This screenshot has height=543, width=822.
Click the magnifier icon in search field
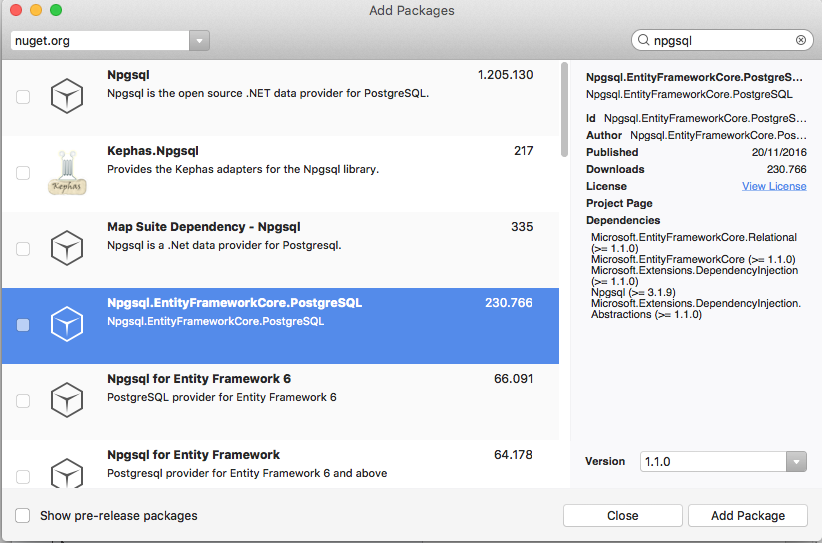pyautogui.click(x=643, y=40)
